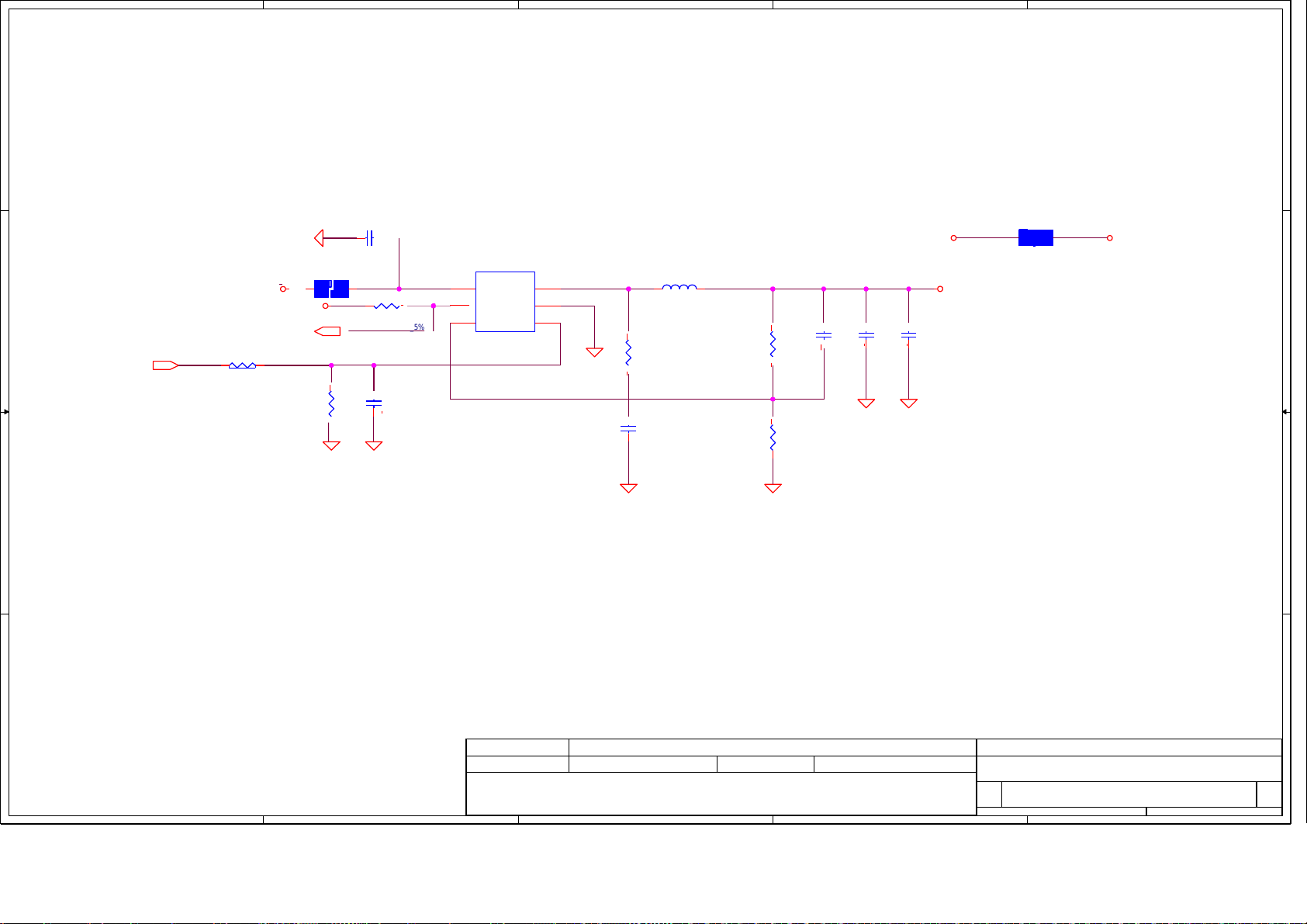
Task: Click the capacitor below the snubber resistor
Action: tap(628, 428)
